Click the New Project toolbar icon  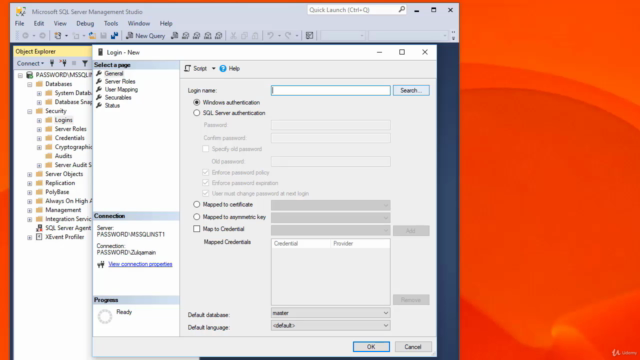pos(58,36)
